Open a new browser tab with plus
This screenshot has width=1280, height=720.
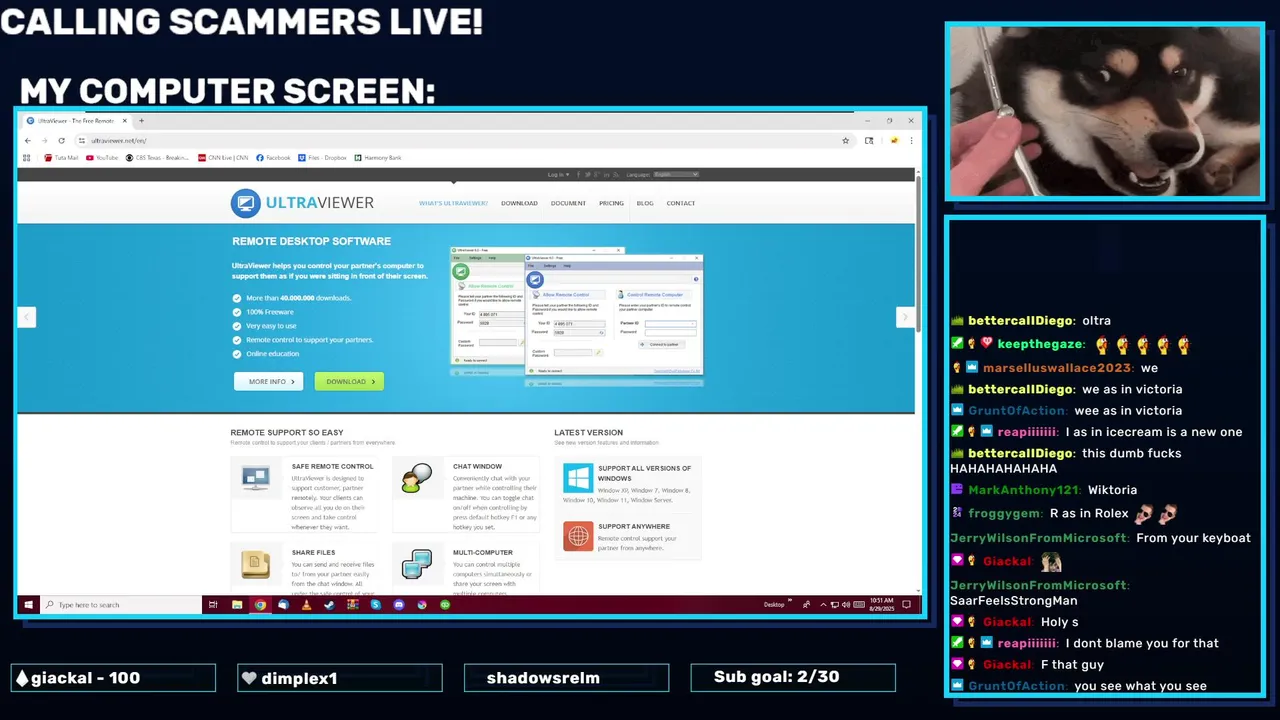tap(141, 121)
